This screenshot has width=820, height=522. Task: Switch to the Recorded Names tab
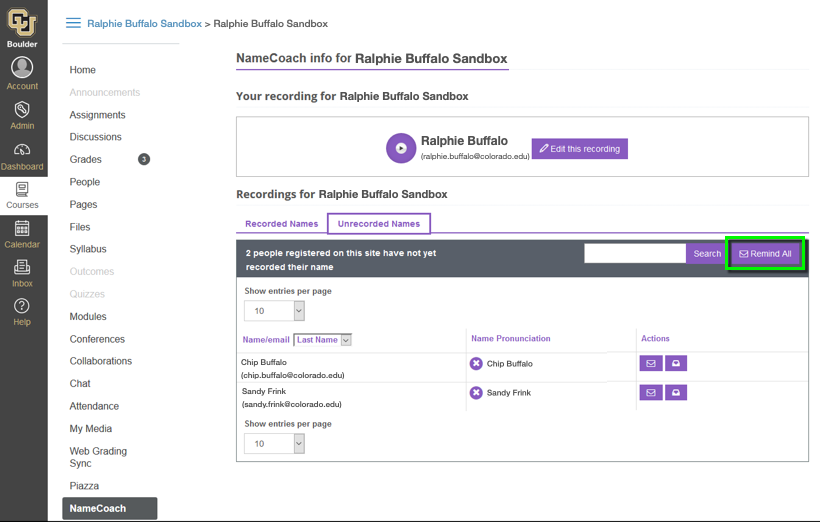click(281, 224)
